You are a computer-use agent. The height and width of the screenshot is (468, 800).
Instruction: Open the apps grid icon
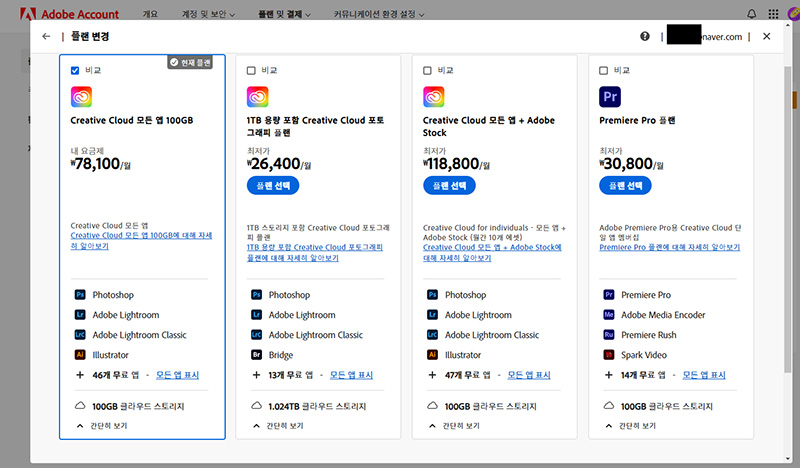pyautogui.click(x=773, y=14)
